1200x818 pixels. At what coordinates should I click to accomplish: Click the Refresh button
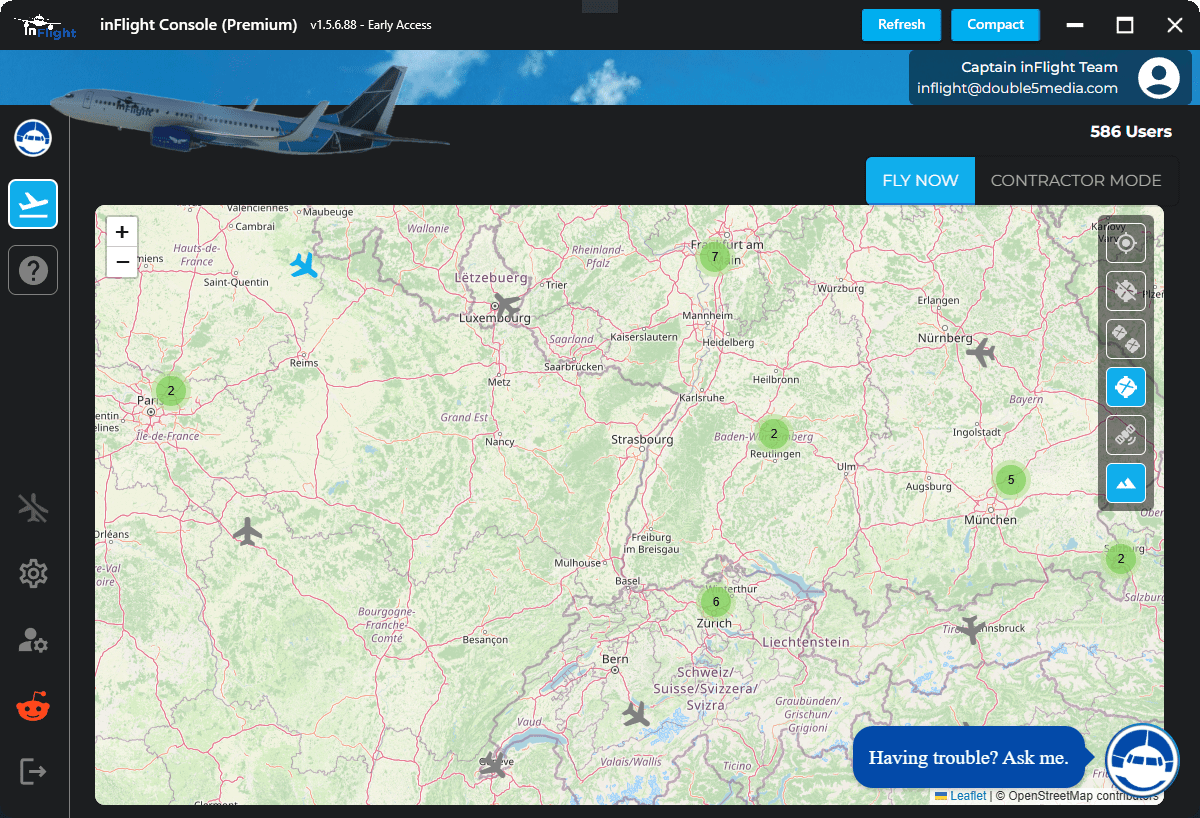click(901, 25)
